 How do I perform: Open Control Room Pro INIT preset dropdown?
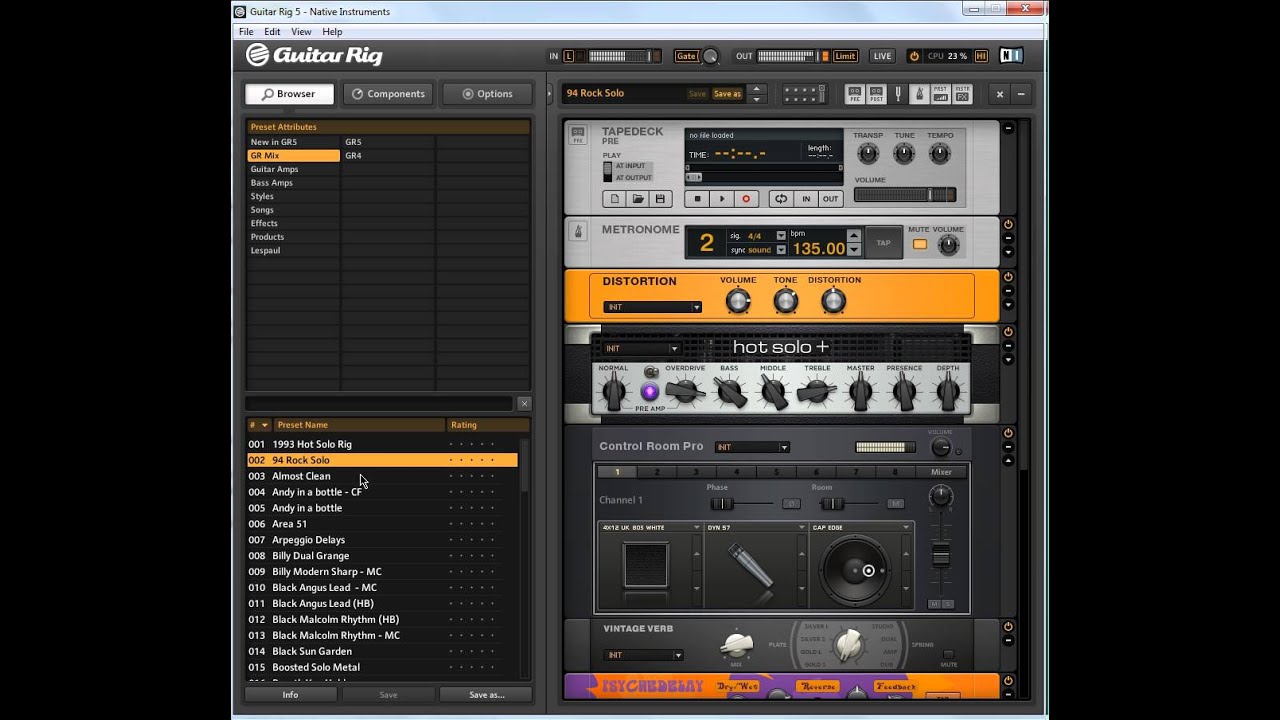[752, 447]
